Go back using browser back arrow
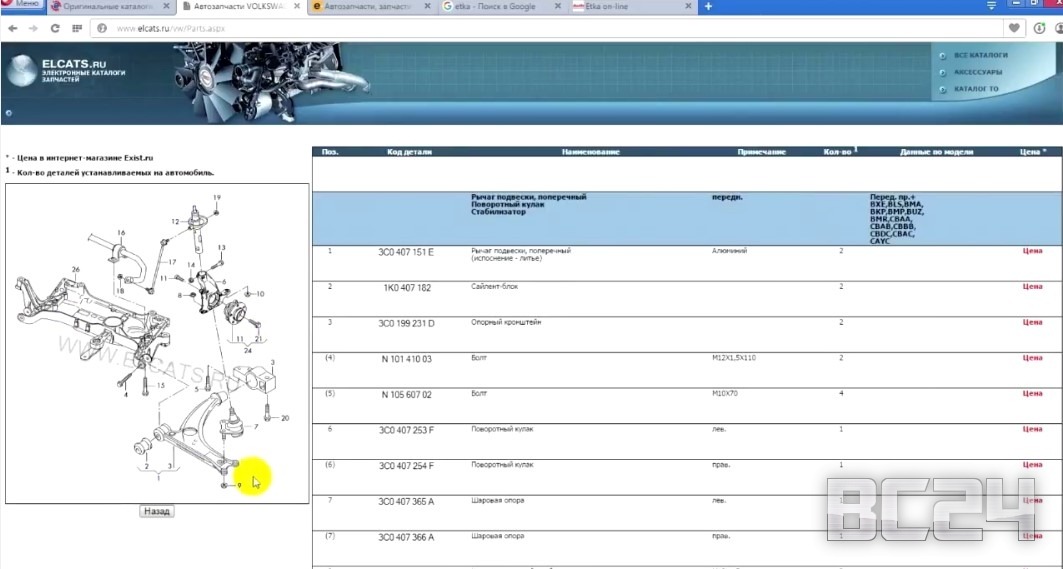Image resolution: width=1063 pixels, height=569 pixels. point(12,28)
